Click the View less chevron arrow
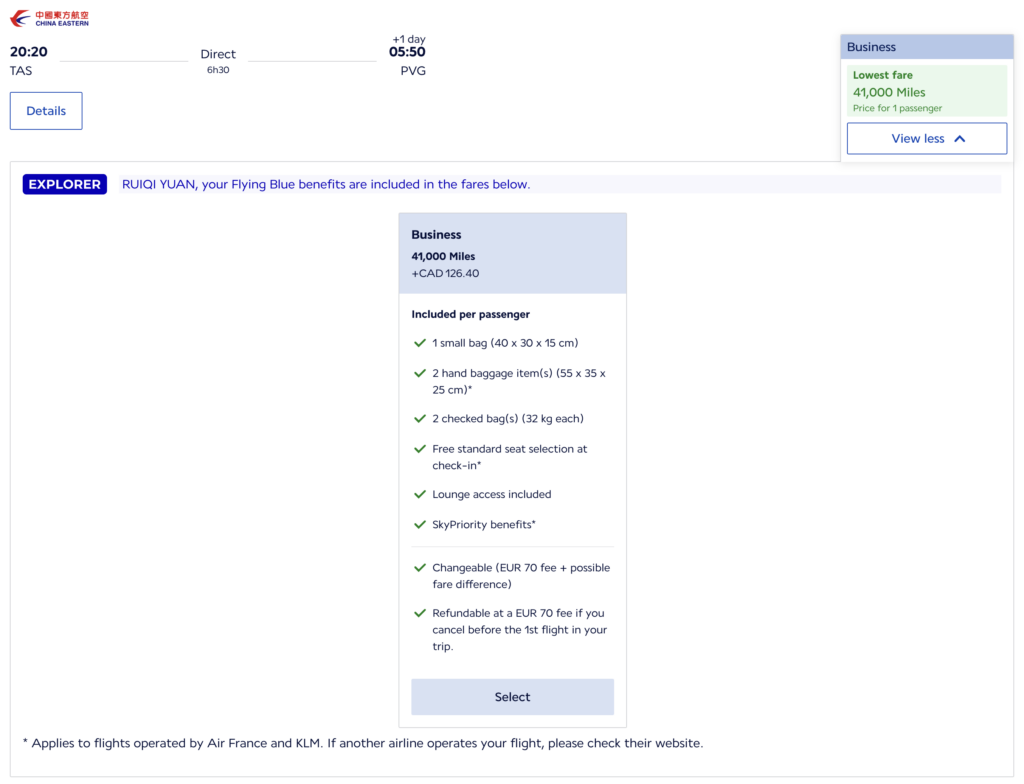The width and height of the screenshot is (1024, 784). click(x=959, y=139)
